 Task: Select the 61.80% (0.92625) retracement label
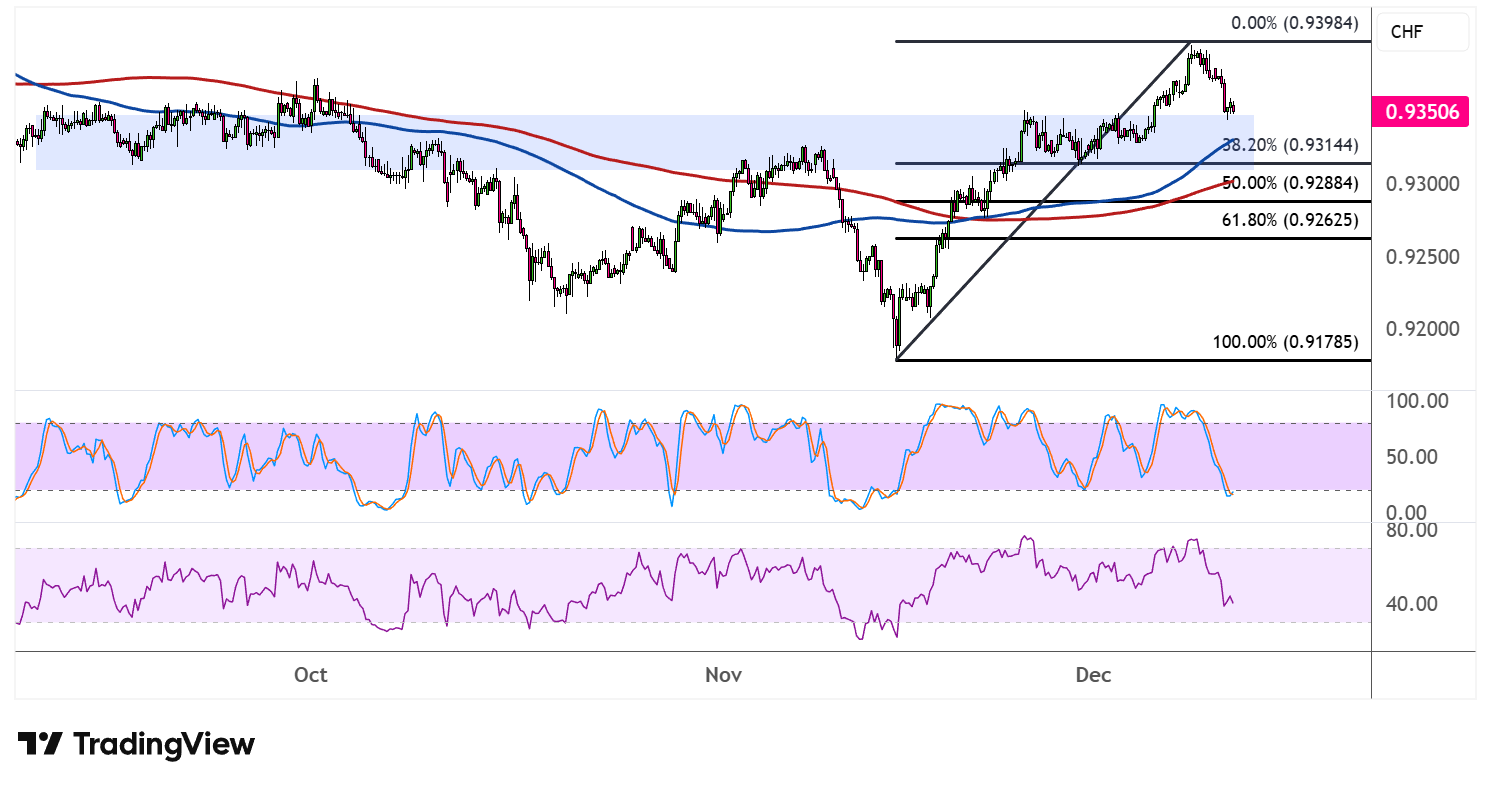pyautogui.click(x=1290, y=219)
